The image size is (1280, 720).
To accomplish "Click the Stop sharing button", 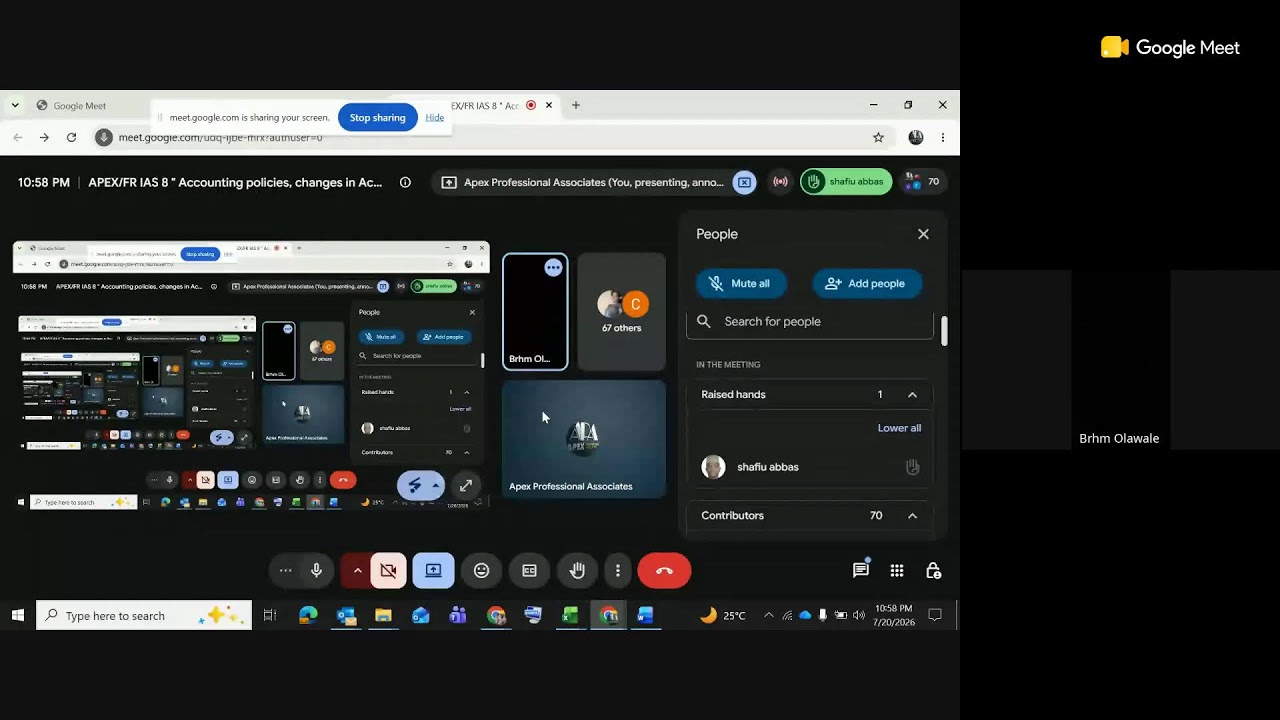I will coord(377,118).
